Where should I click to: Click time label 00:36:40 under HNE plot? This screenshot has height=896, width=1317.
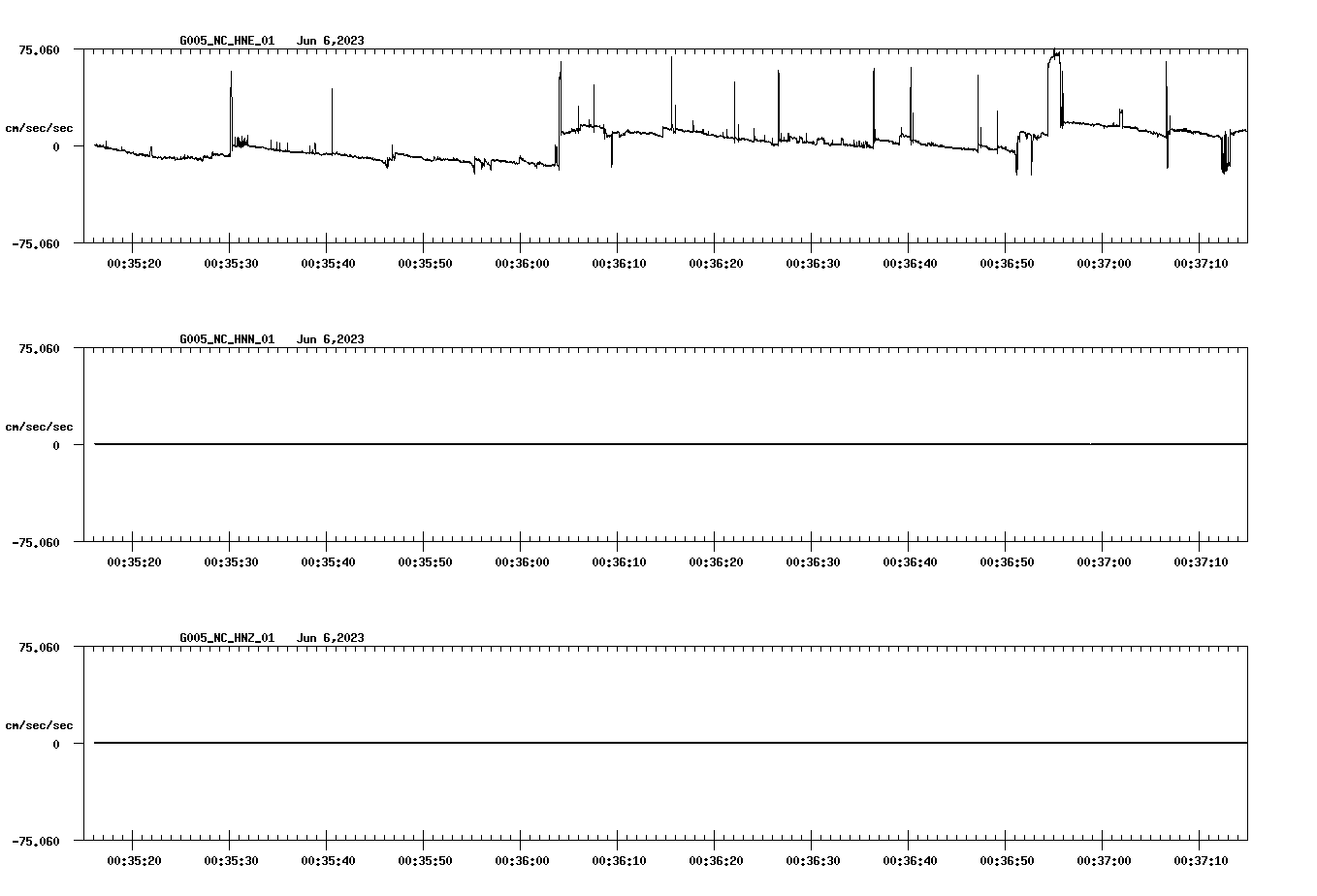coord(910,264)
